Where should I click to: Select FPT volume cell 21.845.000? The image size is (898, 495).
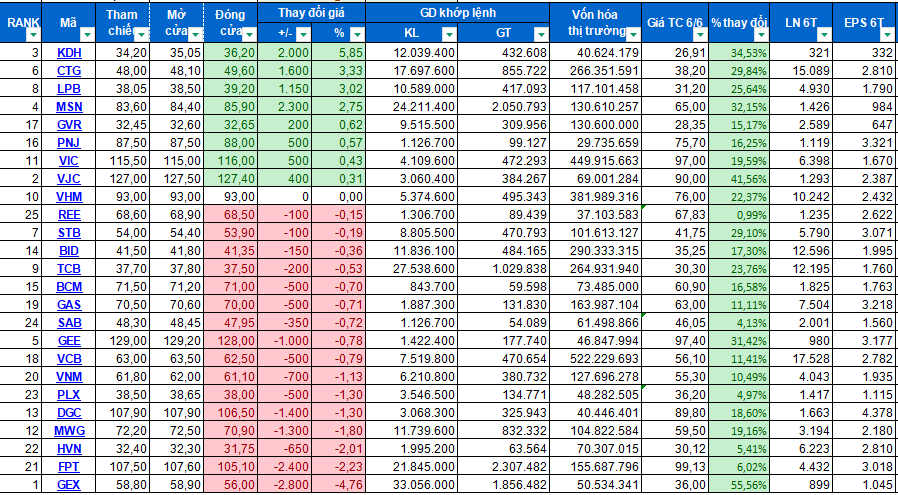(x=412, y=468)
